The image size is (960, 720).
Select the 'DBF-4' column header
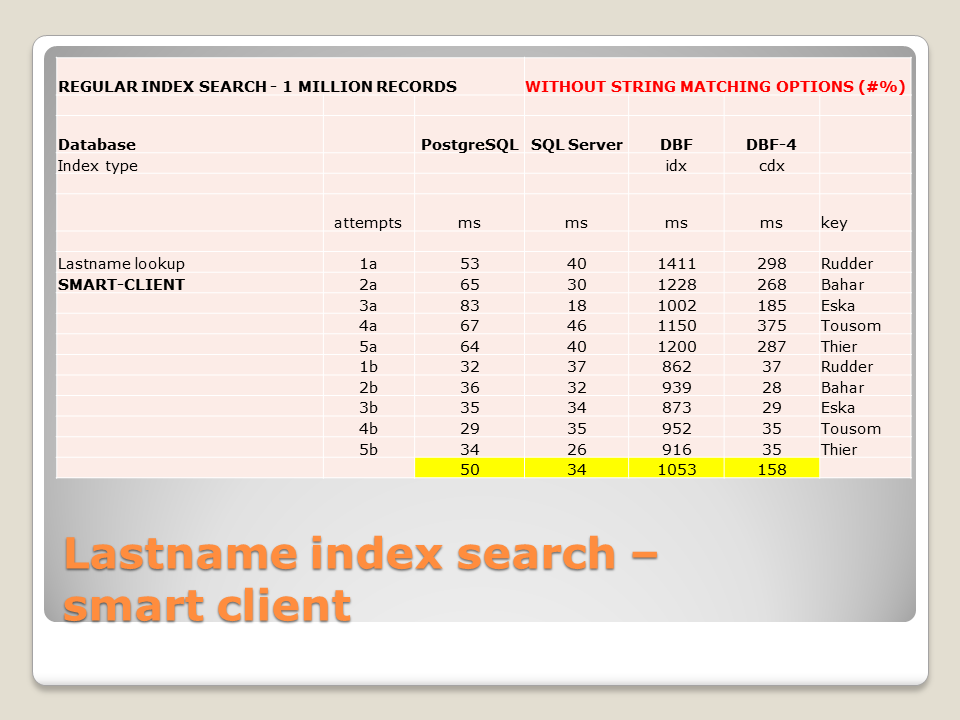click(x=771, y=145)
